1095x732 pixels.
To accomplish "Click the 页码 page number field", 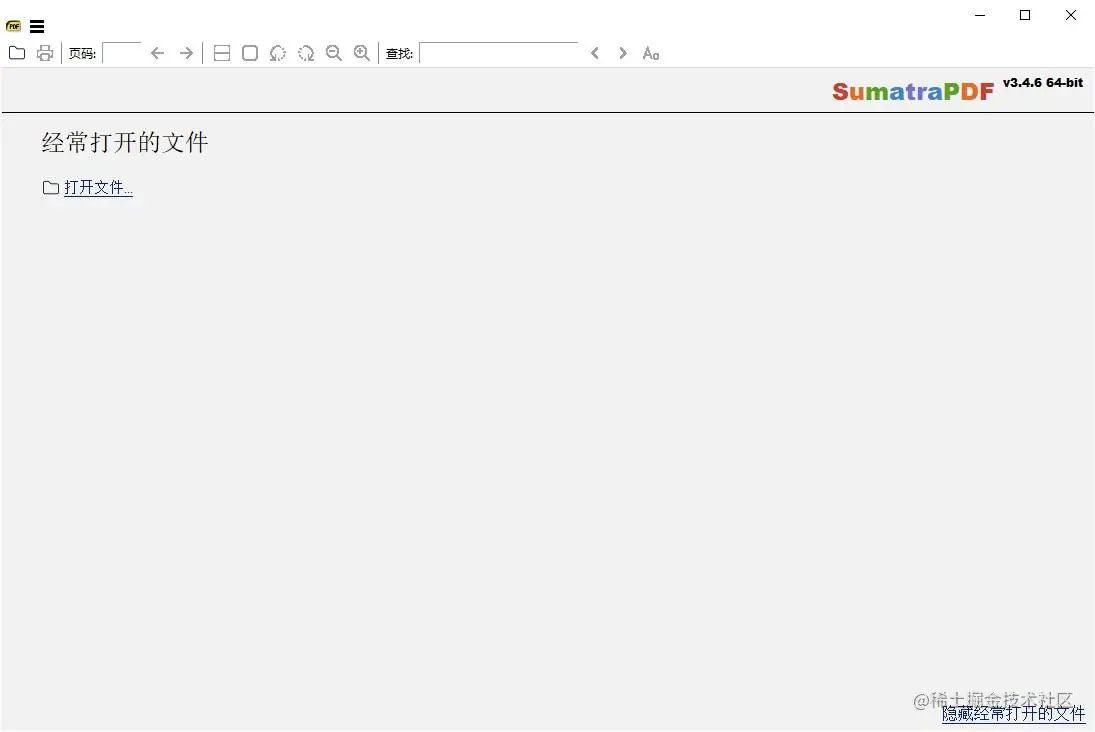I will pos(122,53).
